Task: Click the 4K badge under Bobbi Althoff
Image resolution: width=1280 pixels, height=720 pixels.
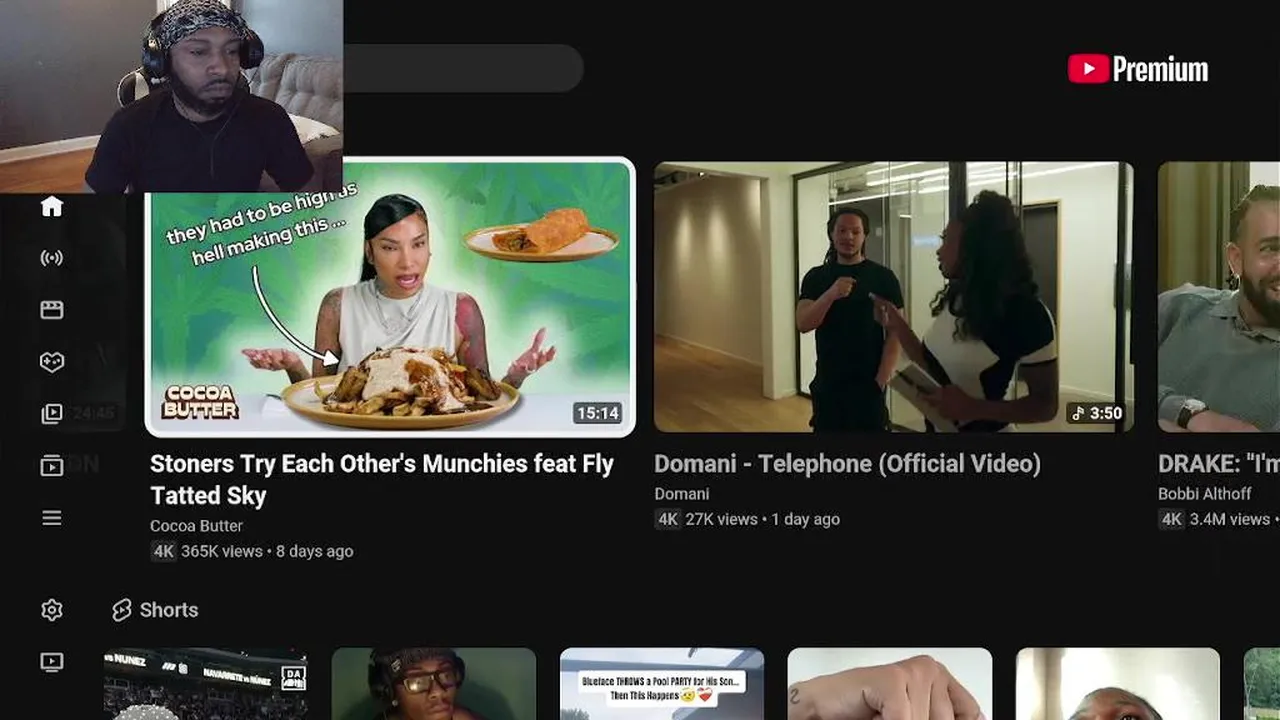Action: [1172, 519]
